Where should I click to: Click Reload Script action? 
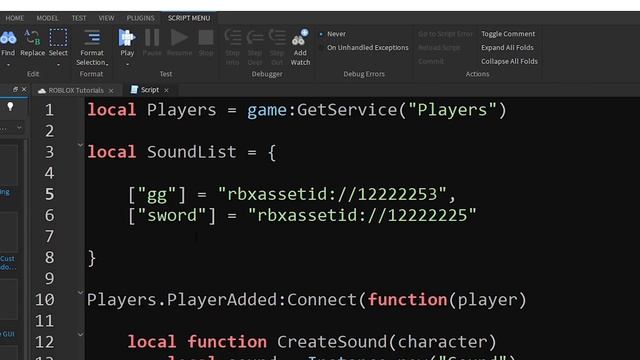439,48
